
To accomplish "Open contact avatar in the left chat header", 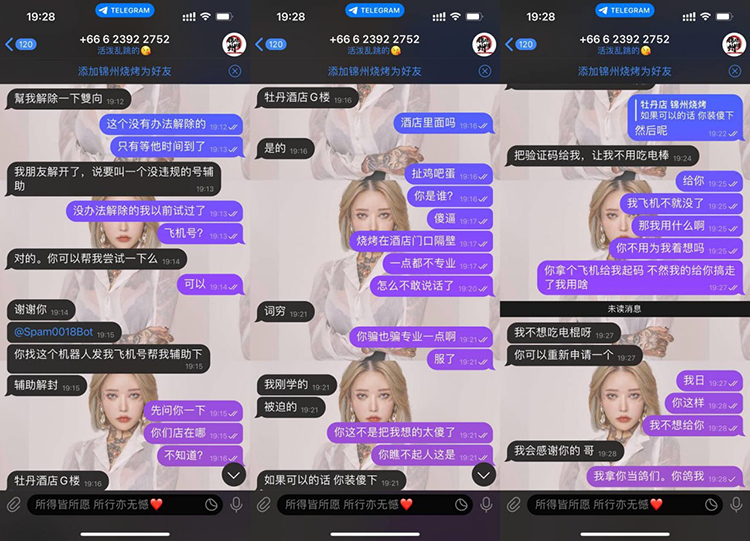I will (x=233, y=45).
